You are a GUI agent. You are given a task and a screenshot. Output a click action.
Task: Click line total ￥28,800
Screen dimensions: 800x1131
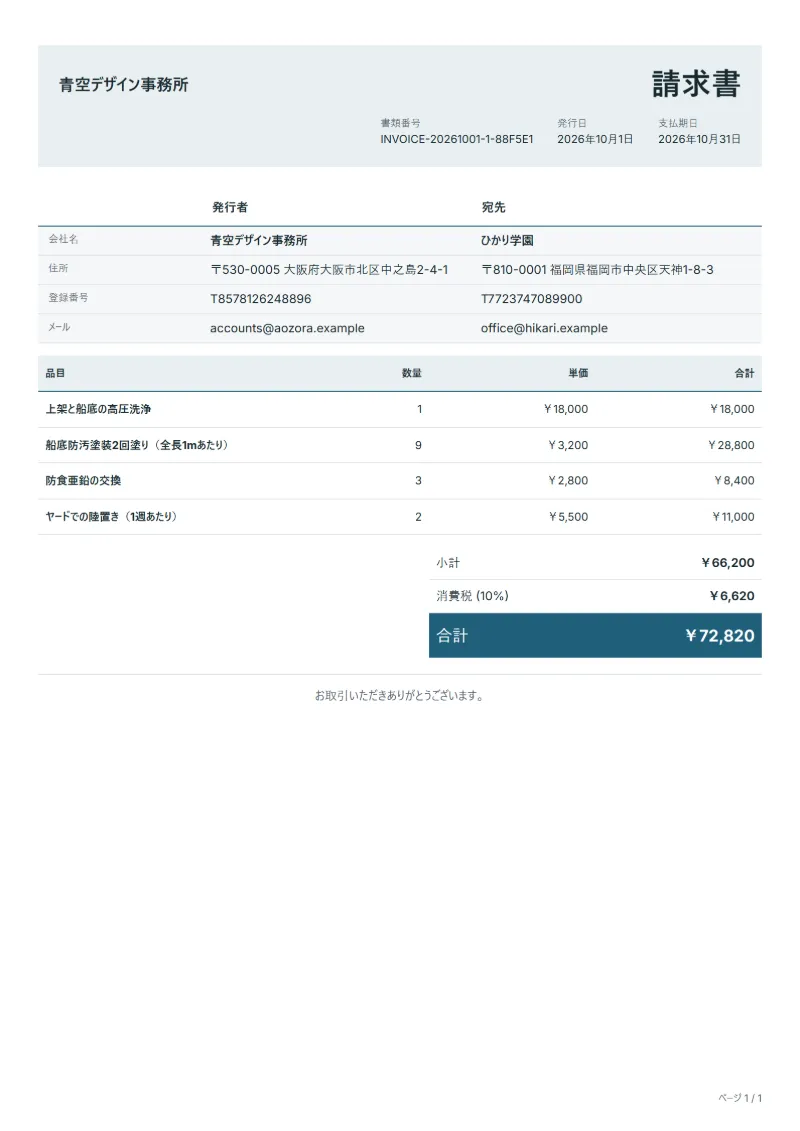tap(731, 445)
